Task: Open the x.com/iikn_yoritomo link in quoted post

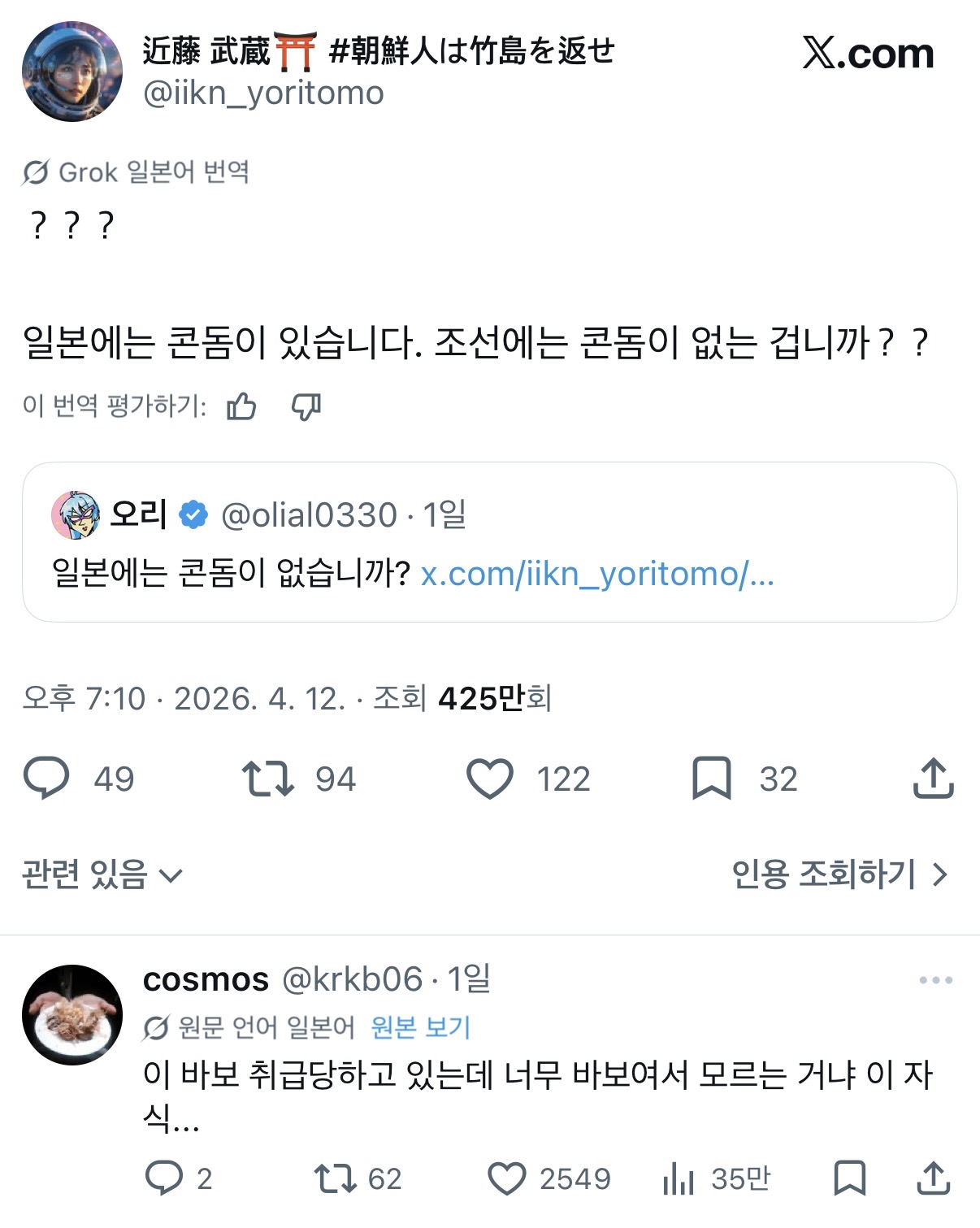Action: click(597, 574)
